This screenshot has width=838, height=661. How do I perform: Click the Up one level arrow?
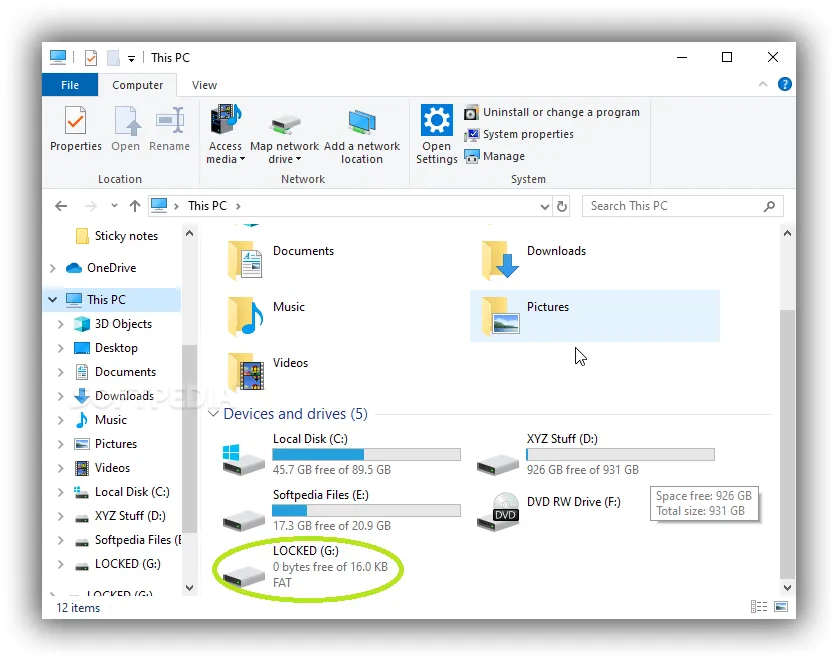tap(135, 206)
